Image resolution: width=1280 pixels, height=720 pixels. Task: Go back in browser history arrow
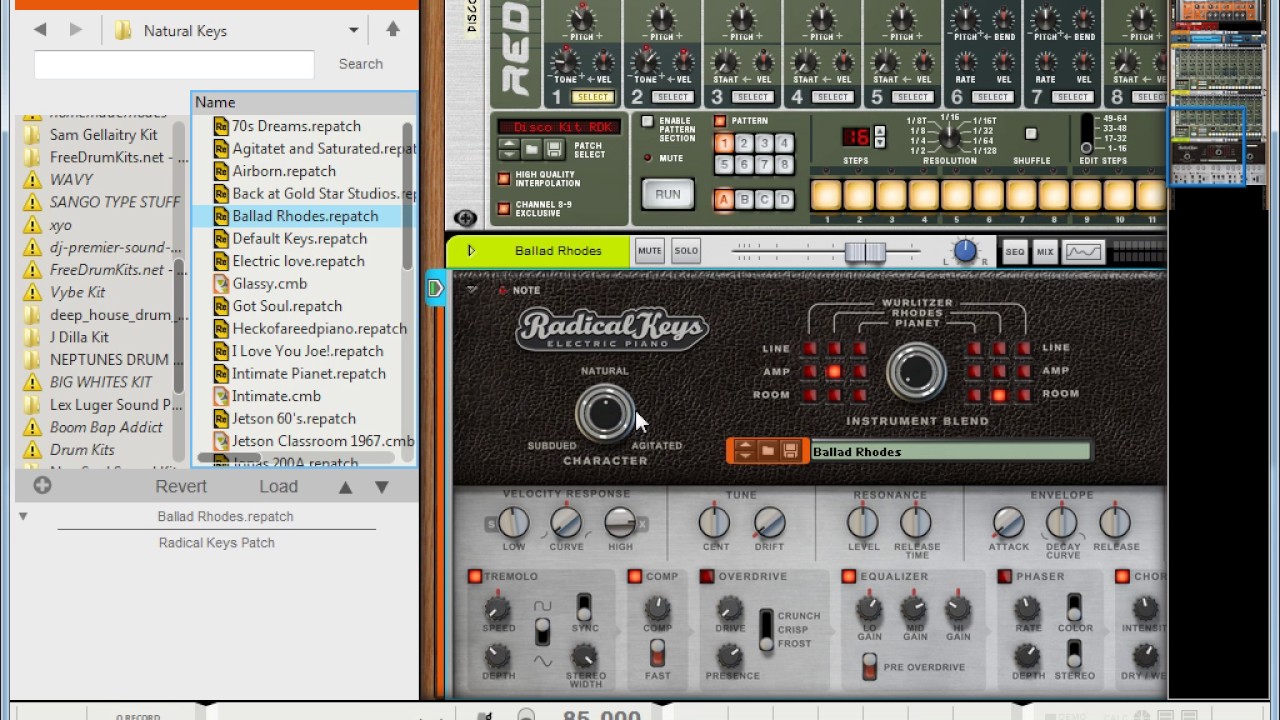click(40, 30)
